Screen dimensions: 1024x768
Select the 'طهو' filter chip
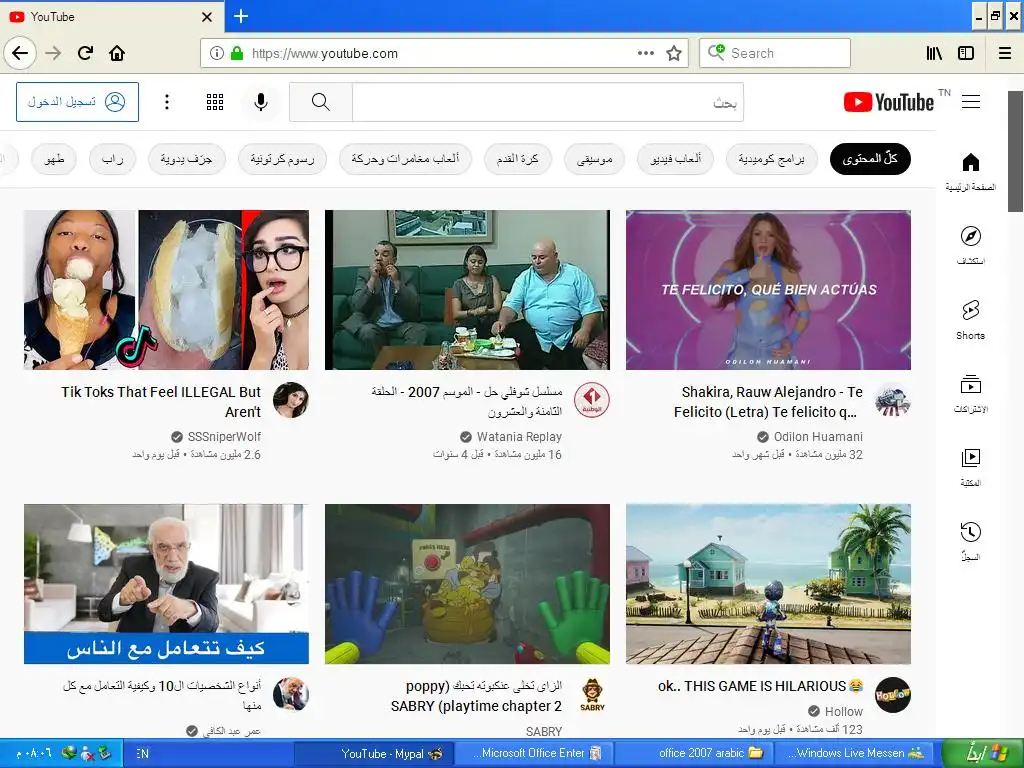tap(54, 159)
